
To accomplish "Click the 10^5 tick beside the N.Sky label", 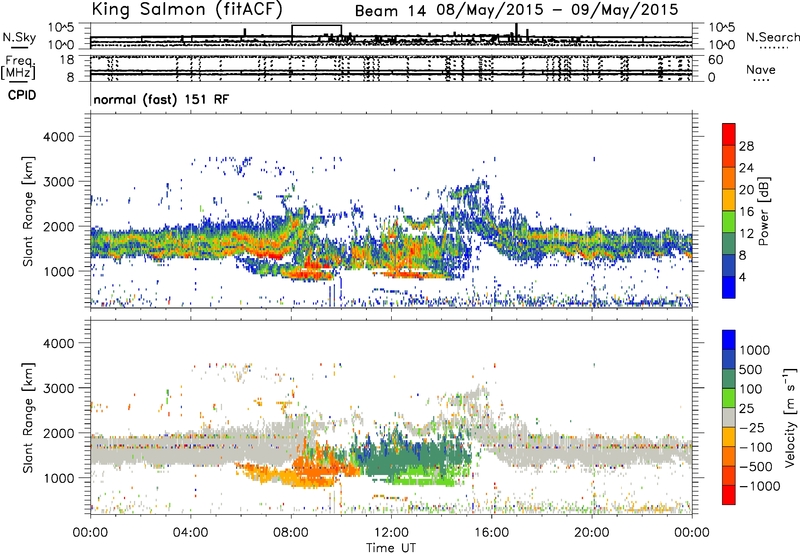I will coord(62,27).
